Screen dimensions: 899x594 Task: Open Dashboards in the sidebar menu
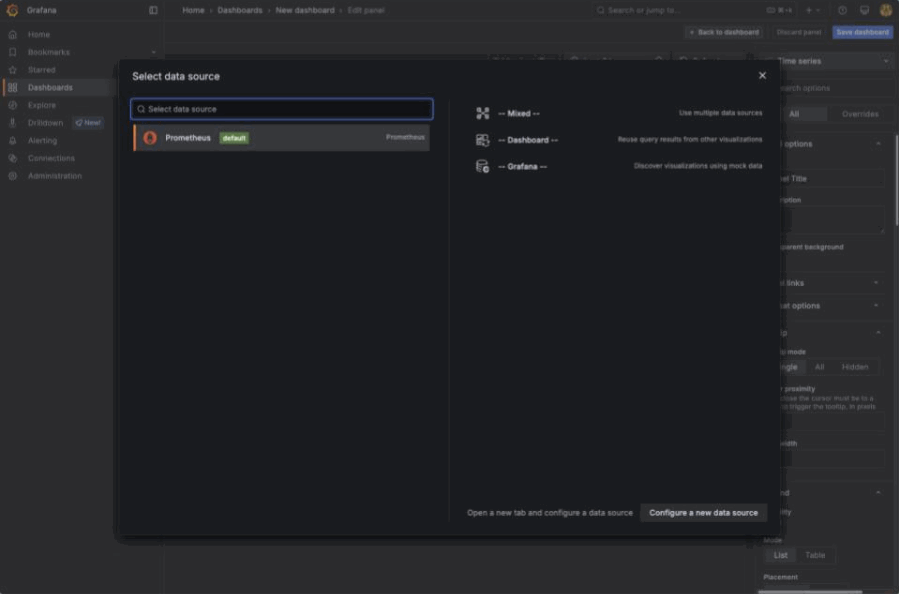tap(50, 88)
